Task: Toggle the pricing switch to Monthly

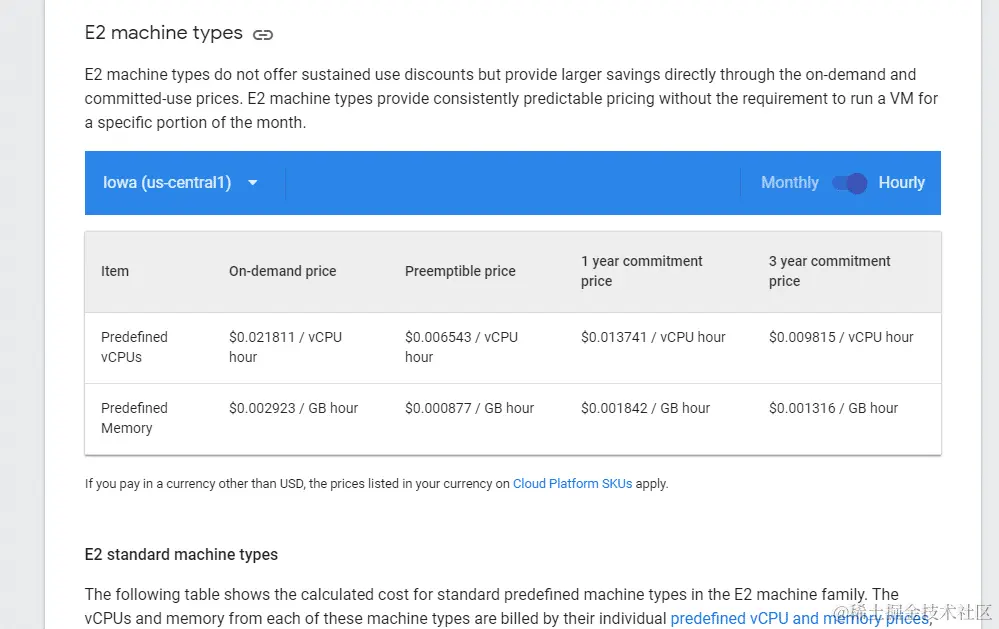Action: pyautogui.click(x=848, y=183)
